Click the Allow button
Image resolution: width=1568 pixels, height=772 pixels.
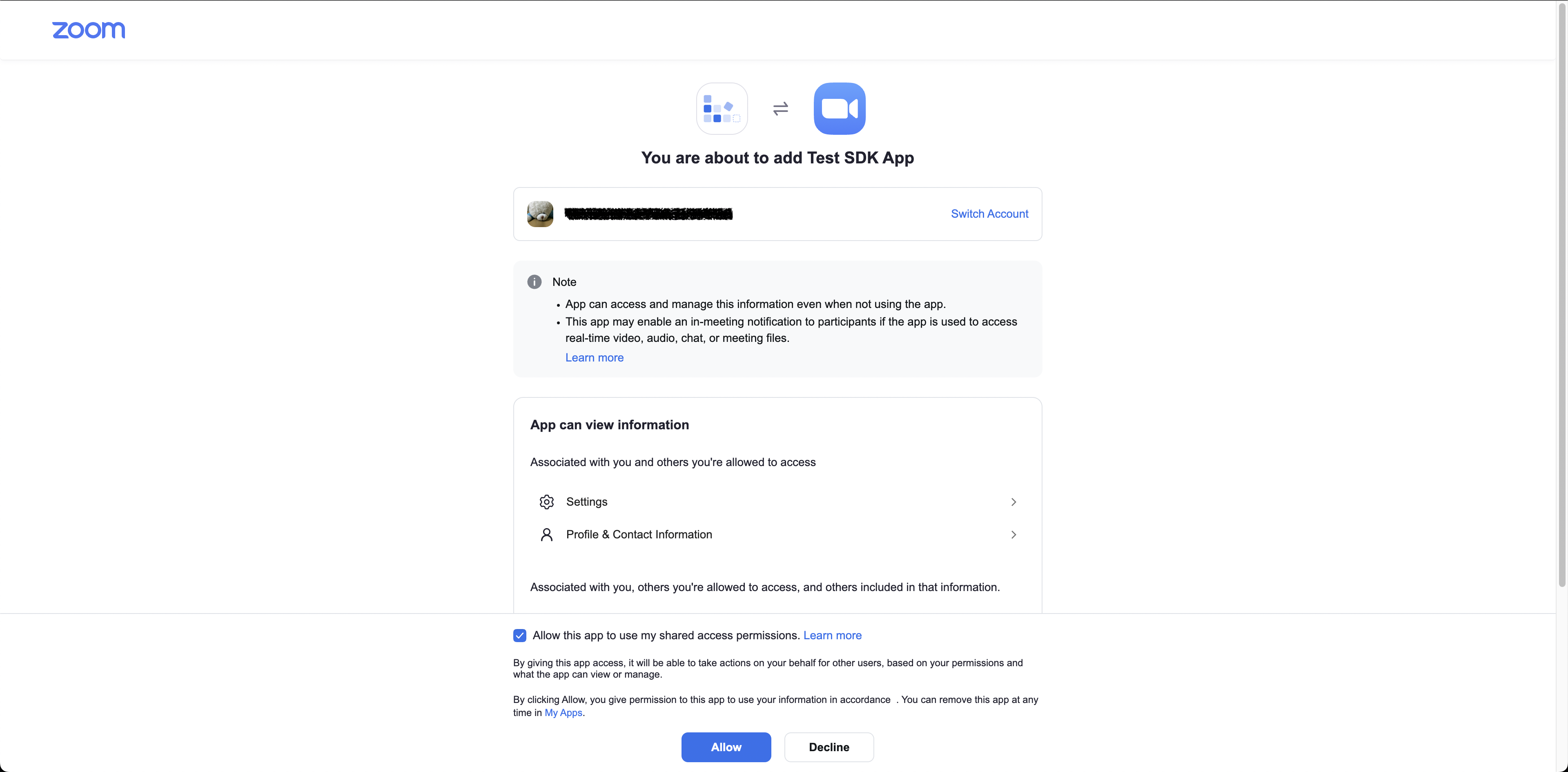point(726,747)
